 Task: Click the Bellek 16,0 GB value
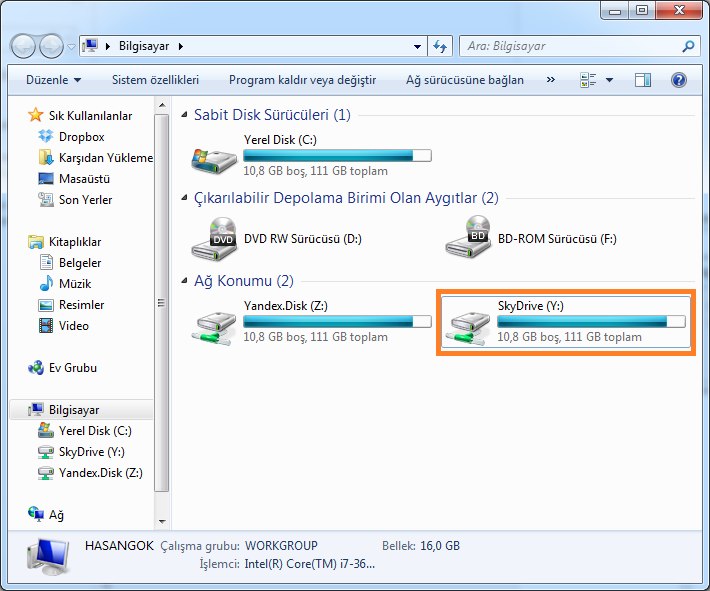coord(440,546)
